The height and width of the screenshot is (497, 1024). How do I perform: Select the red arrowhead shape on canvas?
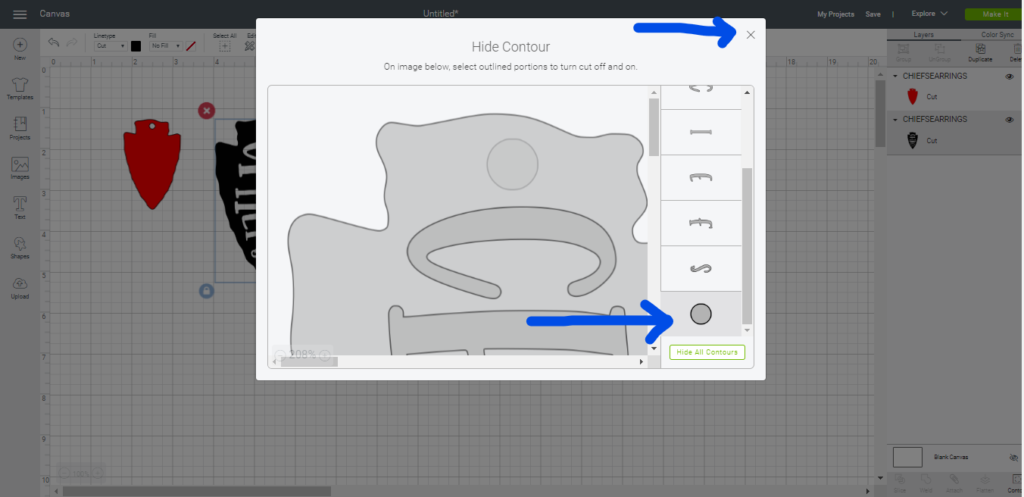(x=152, y=165)
